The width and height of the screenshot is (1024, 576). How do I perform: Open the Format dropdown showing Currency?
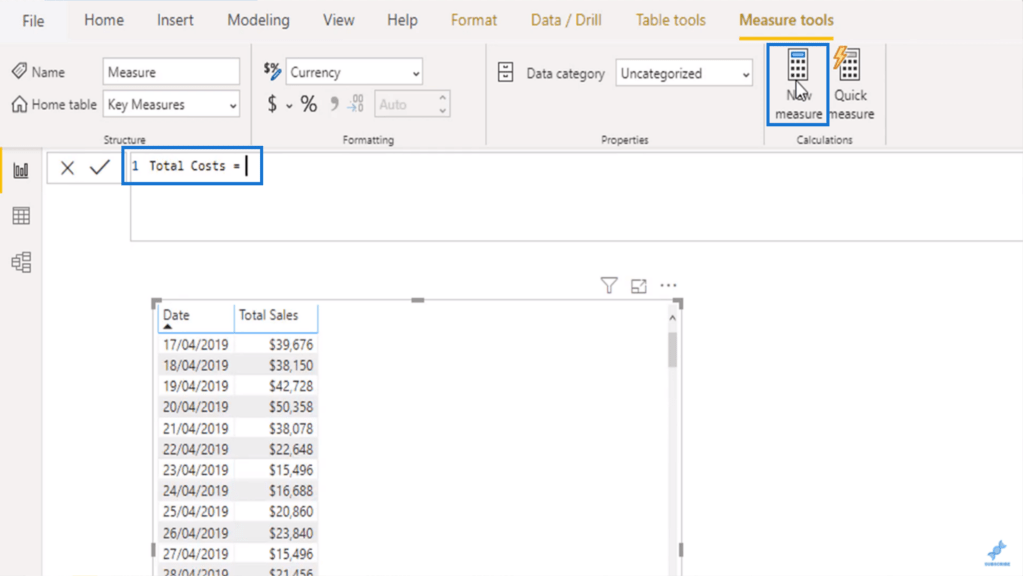tap(354, 72)
